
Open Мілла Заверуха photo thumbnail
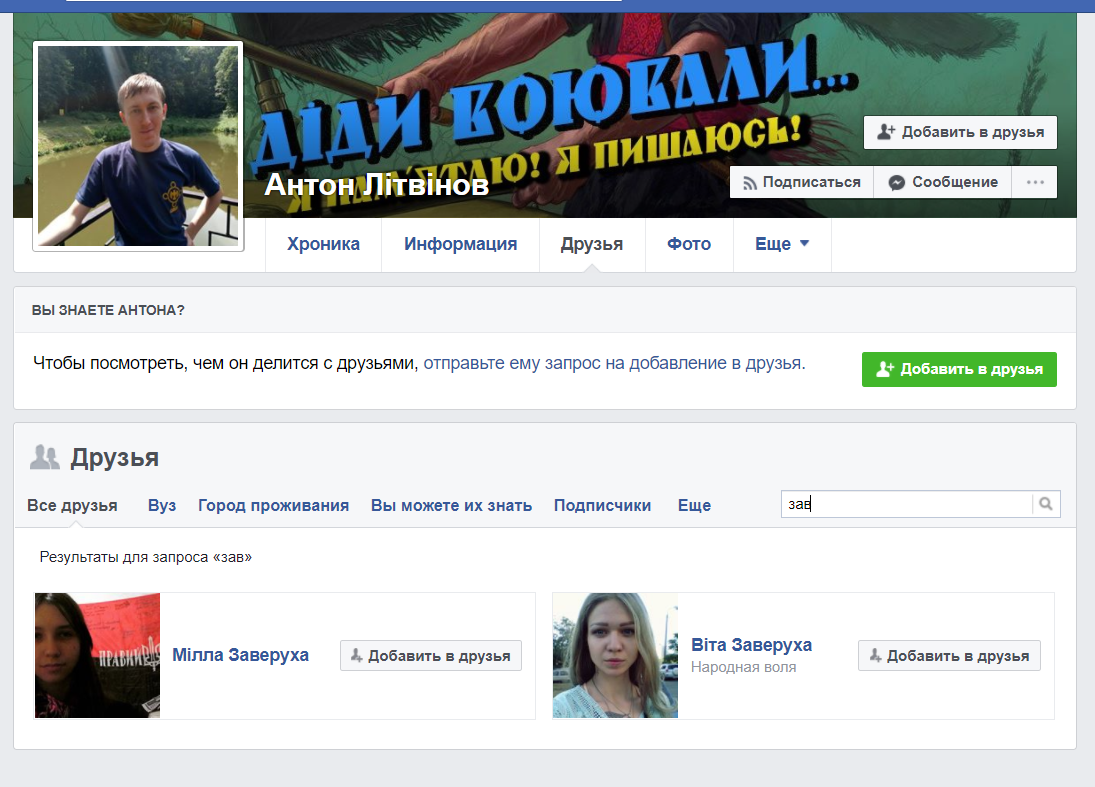point(97,655)
